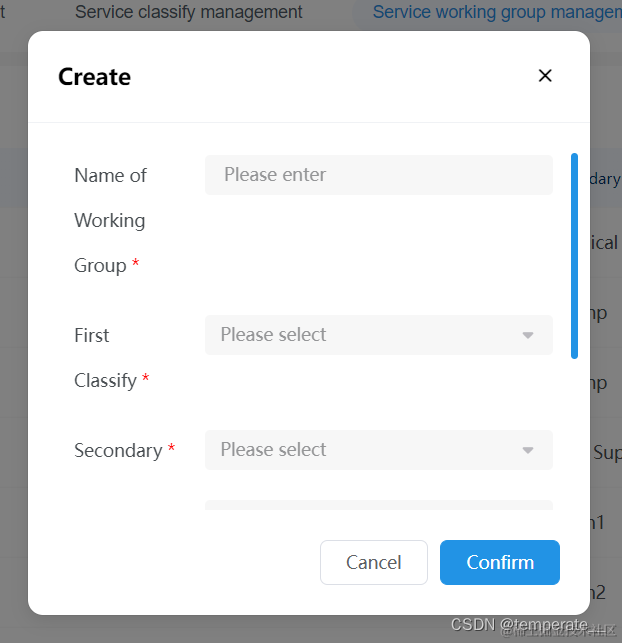Click the Secondary field label
The height and width of the screenshot is (643, 622).
coord(118,451)
